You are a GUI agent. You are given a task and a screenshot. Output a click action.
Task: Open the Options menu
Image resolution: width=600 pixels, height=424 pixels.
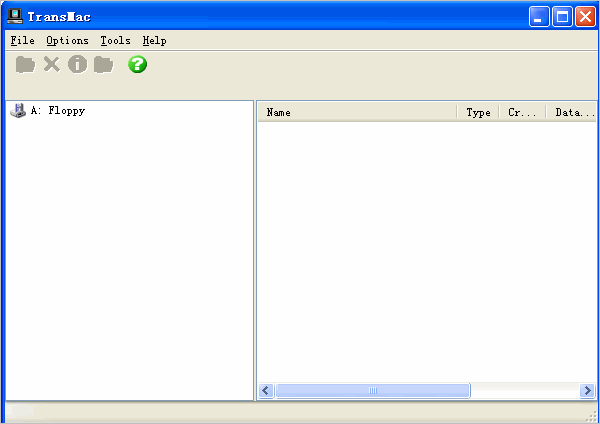(67, 41)
